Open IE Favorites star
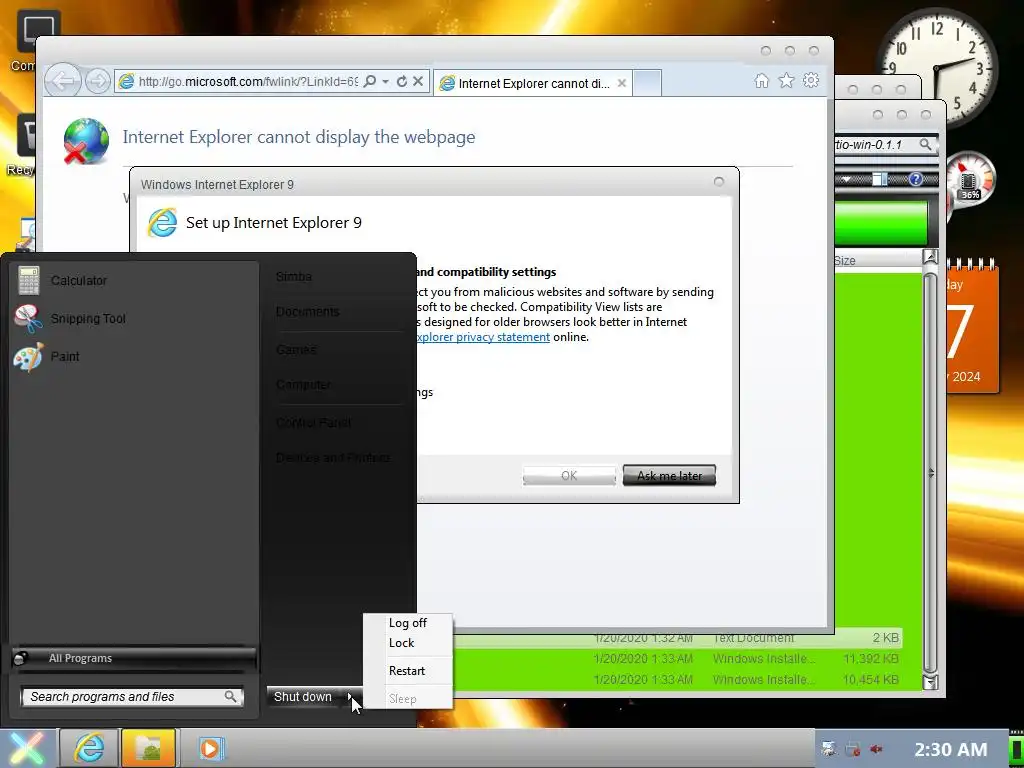The image size is (1024, 768). [x=786, y=81]
